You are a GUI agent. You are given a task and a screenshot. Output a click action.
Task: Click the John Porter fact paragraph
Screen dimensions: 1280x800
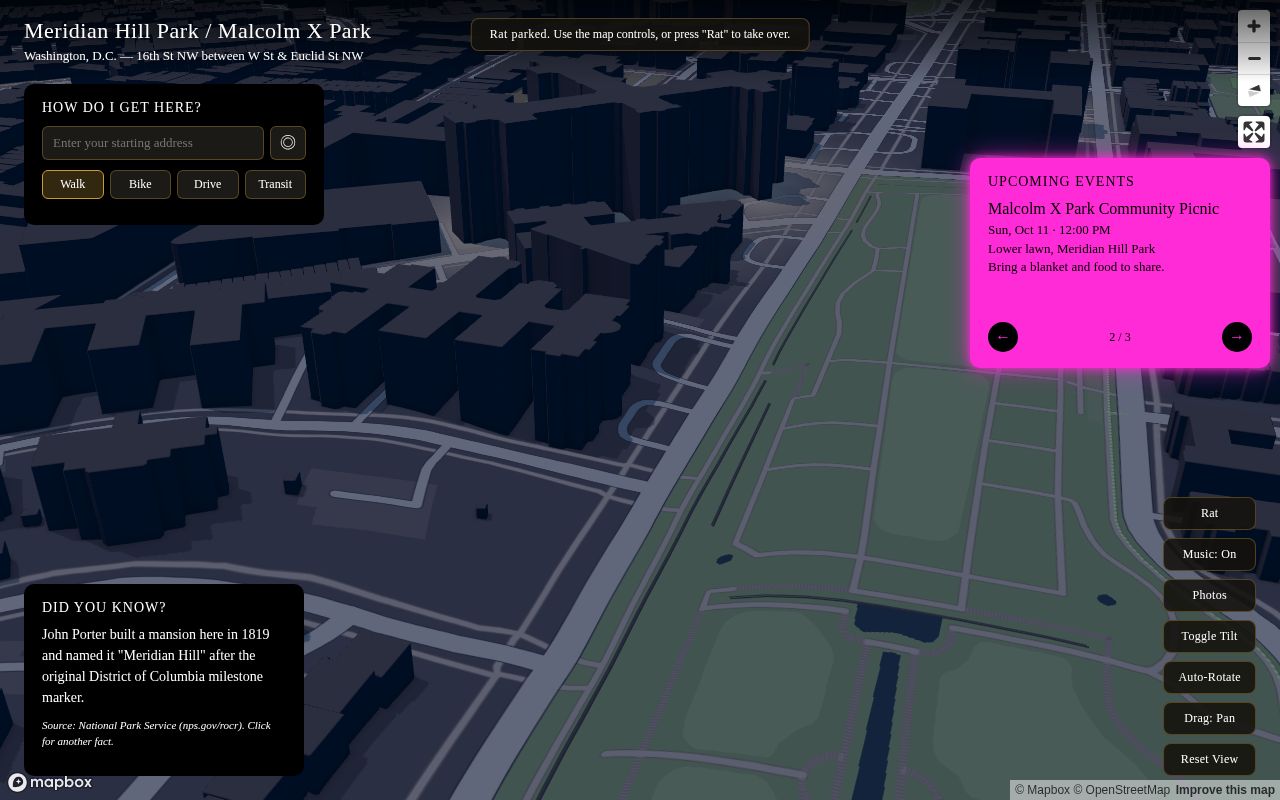[x=156, y=666]
